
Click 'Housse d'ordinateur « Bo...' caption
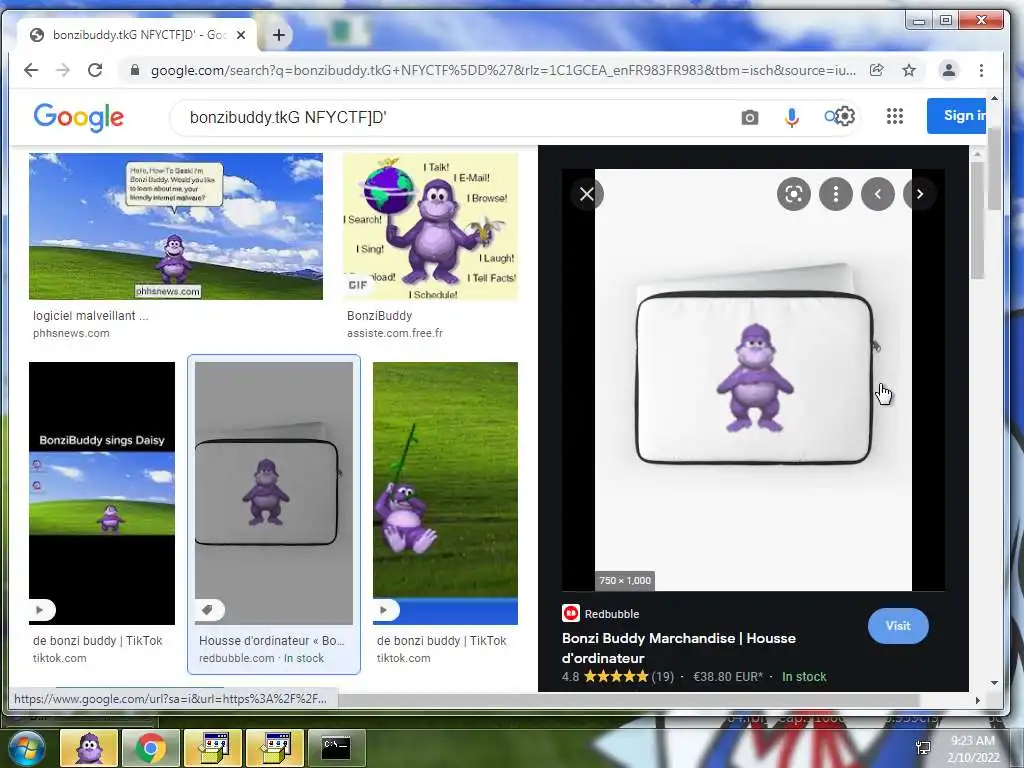click(x=272, y=641)
